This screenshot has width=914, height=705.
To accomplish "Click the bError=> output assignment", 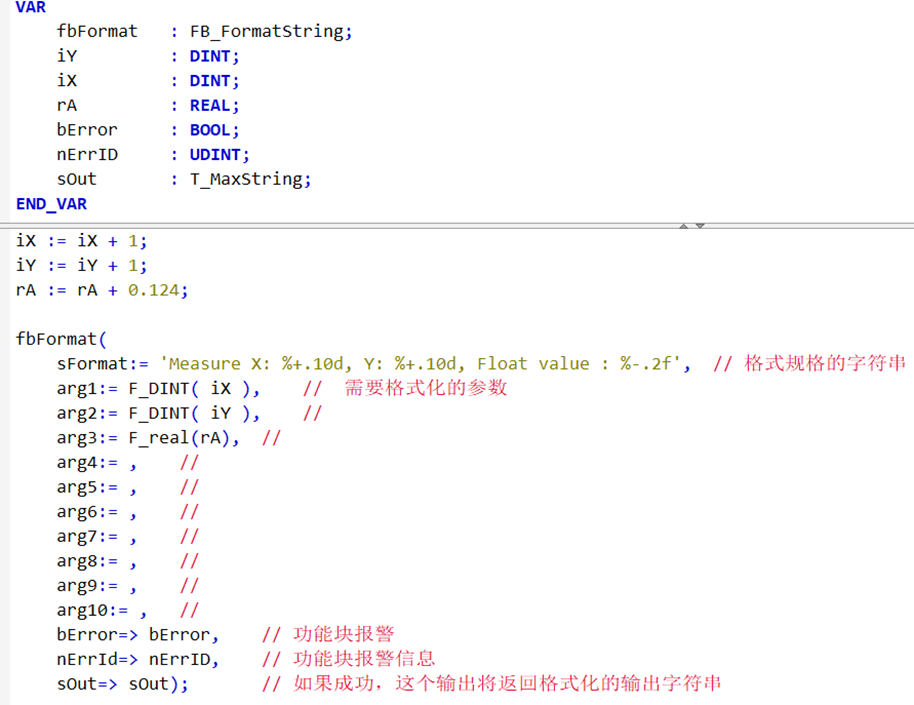I will click(138, 635).
